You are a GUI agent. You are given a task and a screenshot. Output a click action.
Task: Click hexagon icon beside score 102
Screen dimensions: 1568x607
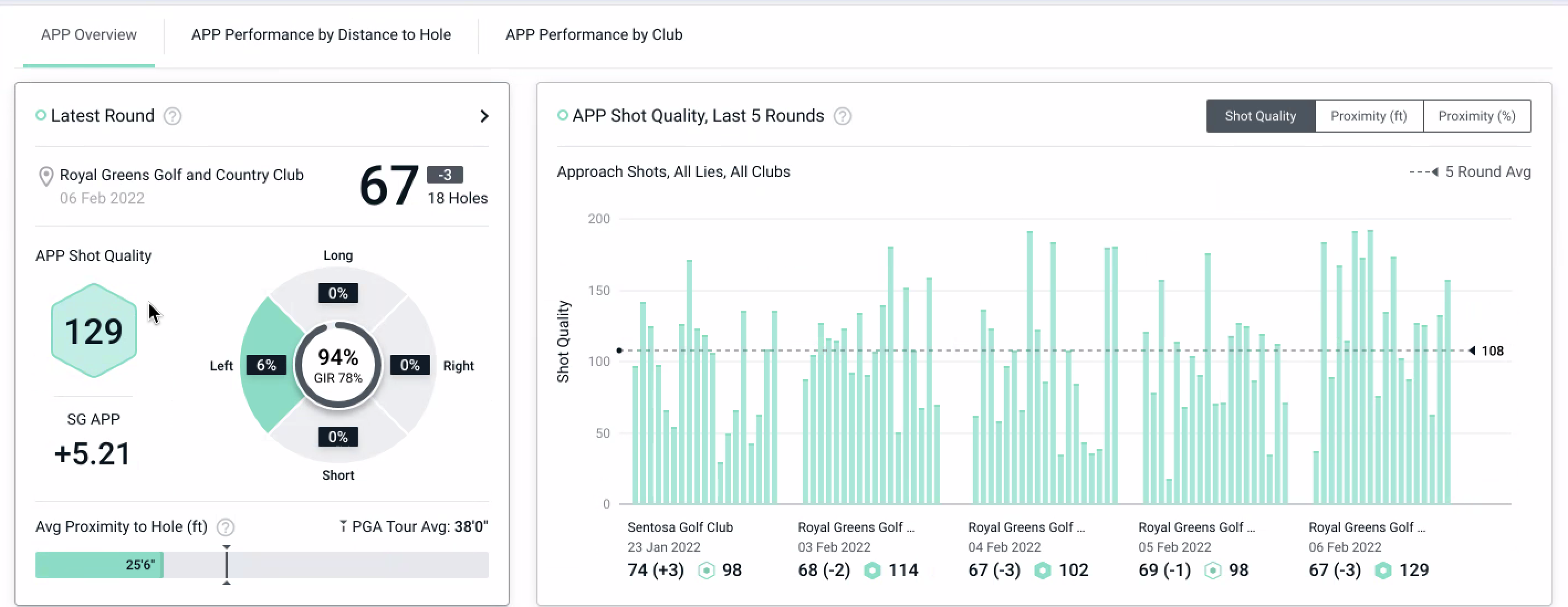(1042, 571)
